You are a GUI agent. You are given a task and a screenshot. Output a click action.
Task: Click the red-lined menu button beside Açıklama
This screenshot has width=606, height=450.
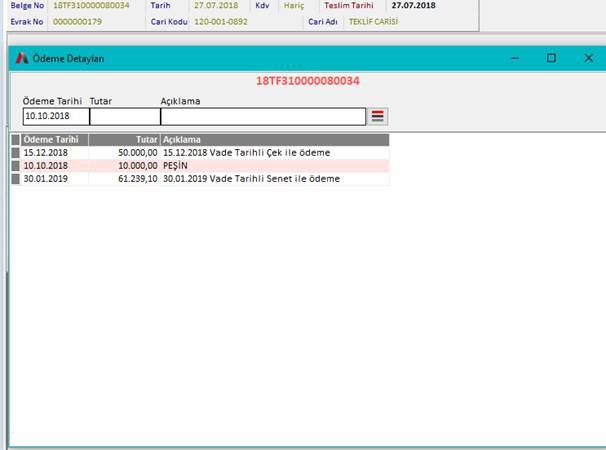(377, 116)
